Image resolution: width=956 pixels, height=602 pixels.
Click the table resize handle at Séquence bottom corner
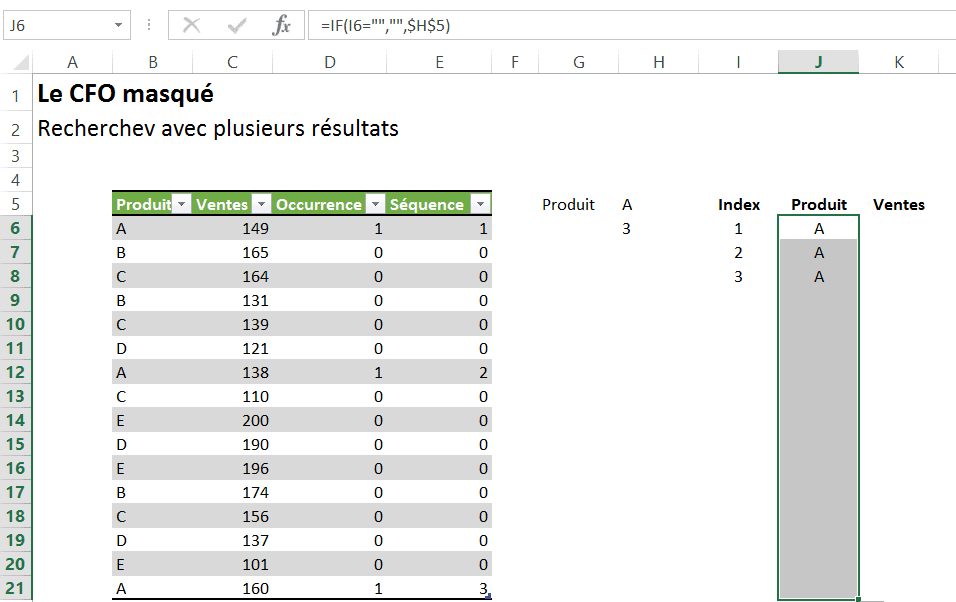tap(489, 597)
